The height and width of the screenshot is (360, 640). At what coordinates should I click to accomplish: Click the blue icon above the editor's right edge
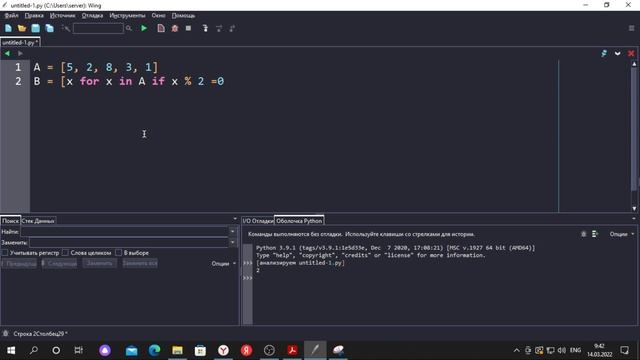[604, 53]
